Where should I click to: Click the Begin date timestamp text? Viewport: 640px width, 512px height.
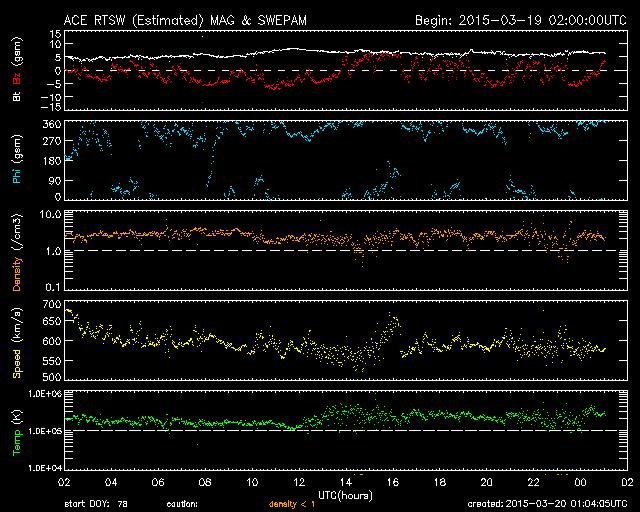pos(519,19)
